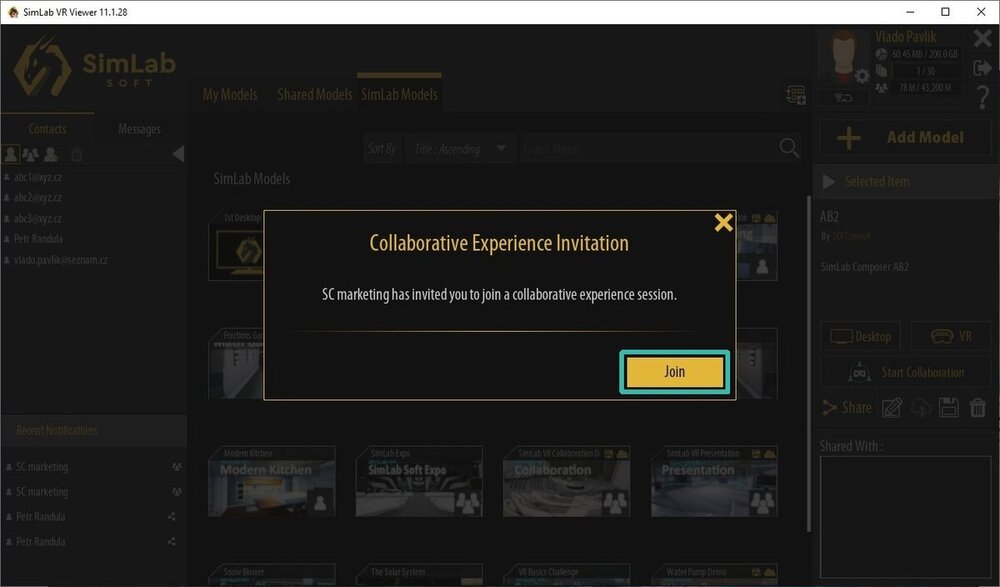Edit the AB2 model with the pencil icon
This screenshot has width=1000, height=587.
tap(891, 407)
